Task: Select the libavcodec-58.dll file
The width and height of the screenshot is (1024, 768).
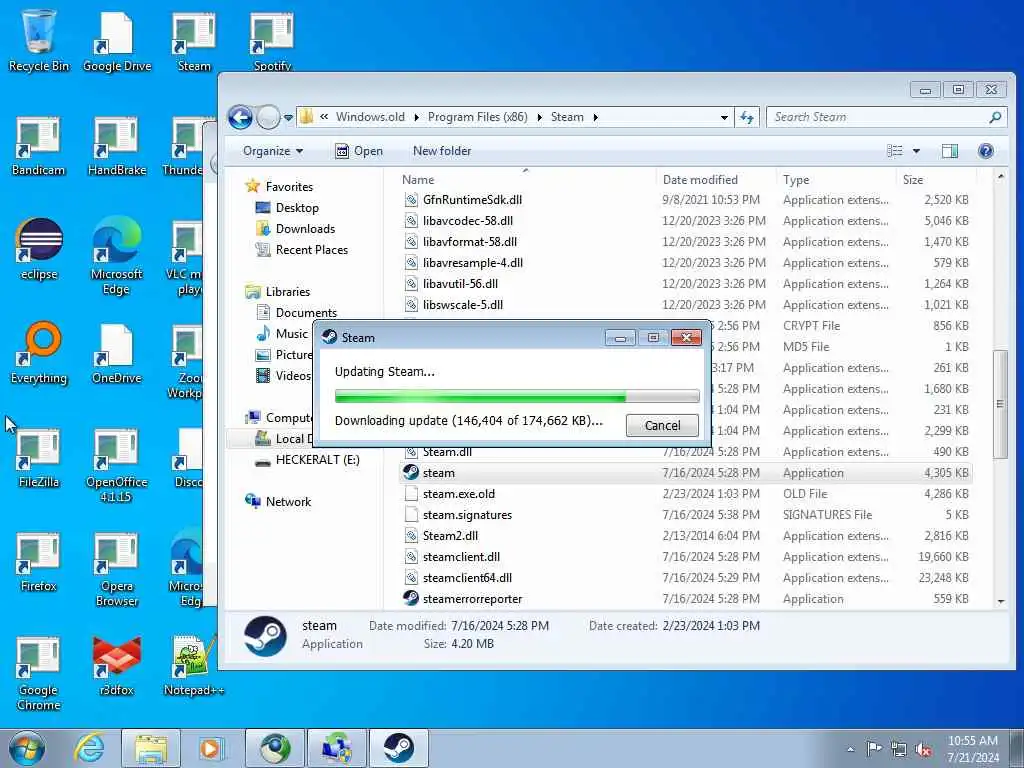Action: tap(468, 221)
